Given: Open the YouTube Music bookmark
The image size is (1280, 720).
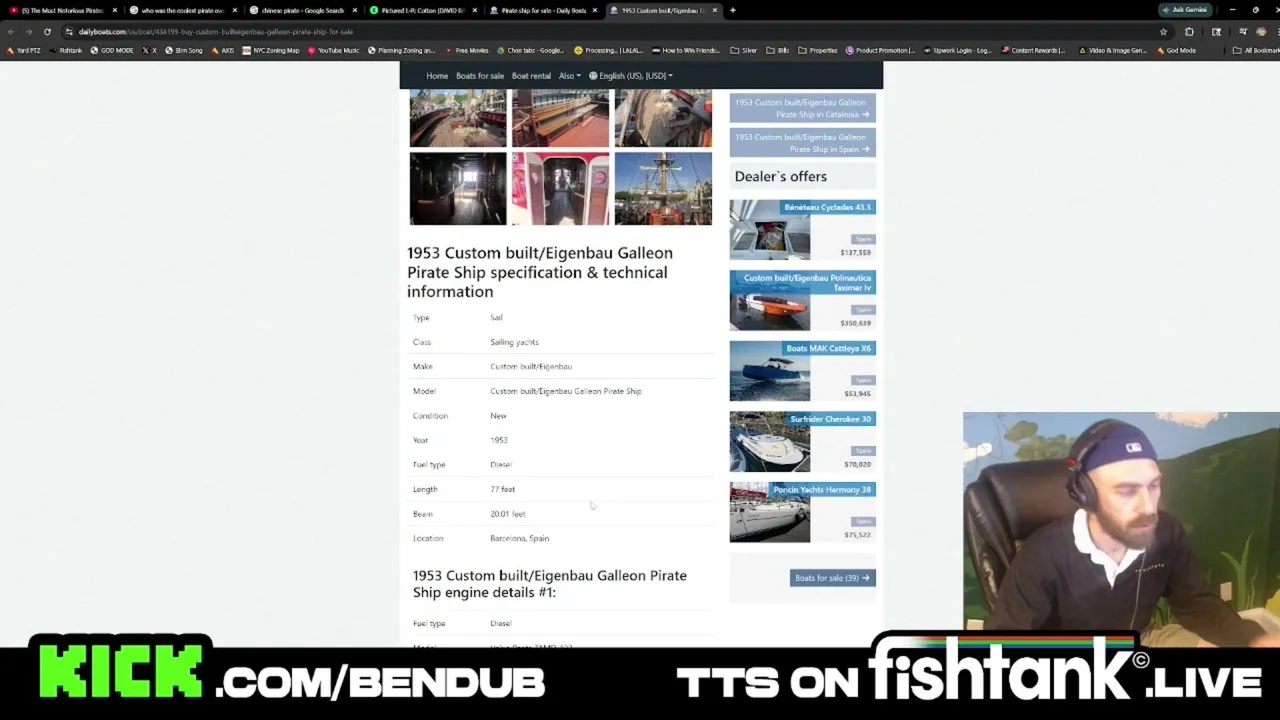Looking at the screenshot, I should point(333,50).
